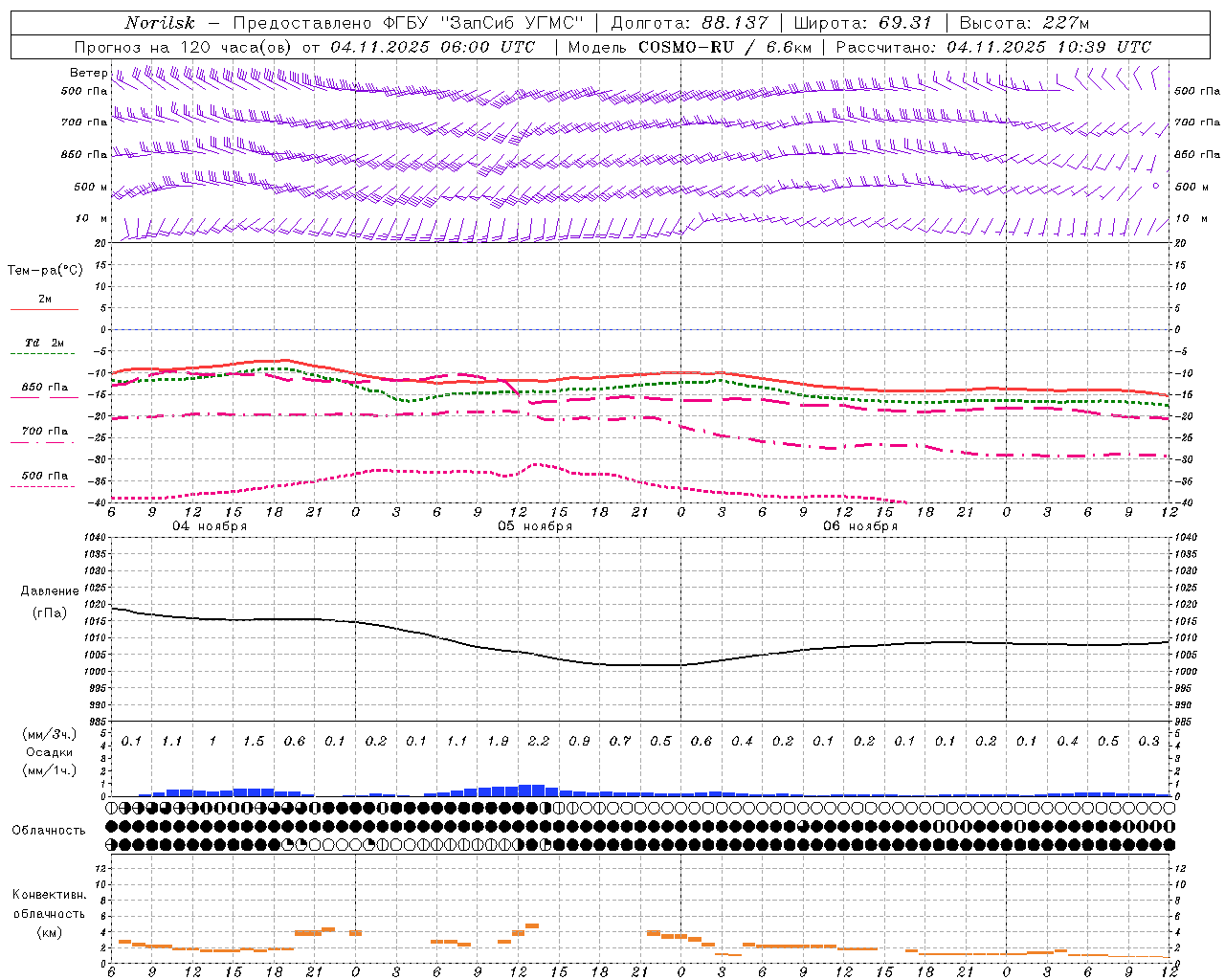The height and width of the screenshot is (980, 1225).
Task: Select the Облачность panel label
Action: coord(49,831)
